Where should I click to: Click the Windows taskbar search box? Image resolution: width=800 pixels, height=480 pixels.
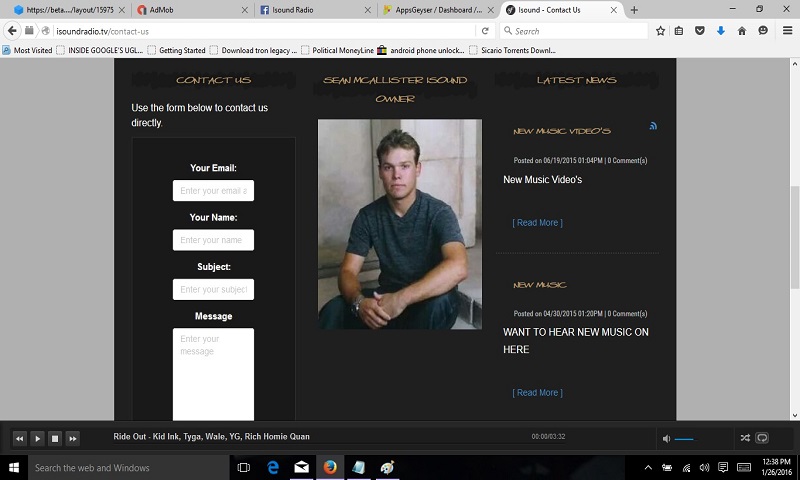point(130,468)
